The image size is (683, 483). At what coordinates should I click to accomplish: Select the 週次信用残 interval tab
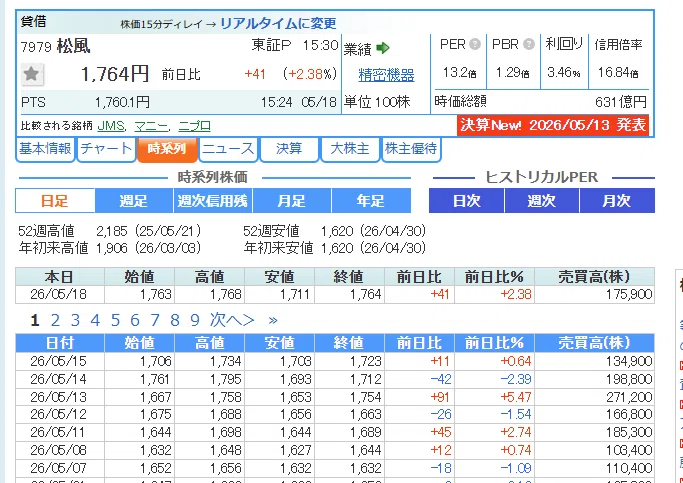(x=213, y=201)
